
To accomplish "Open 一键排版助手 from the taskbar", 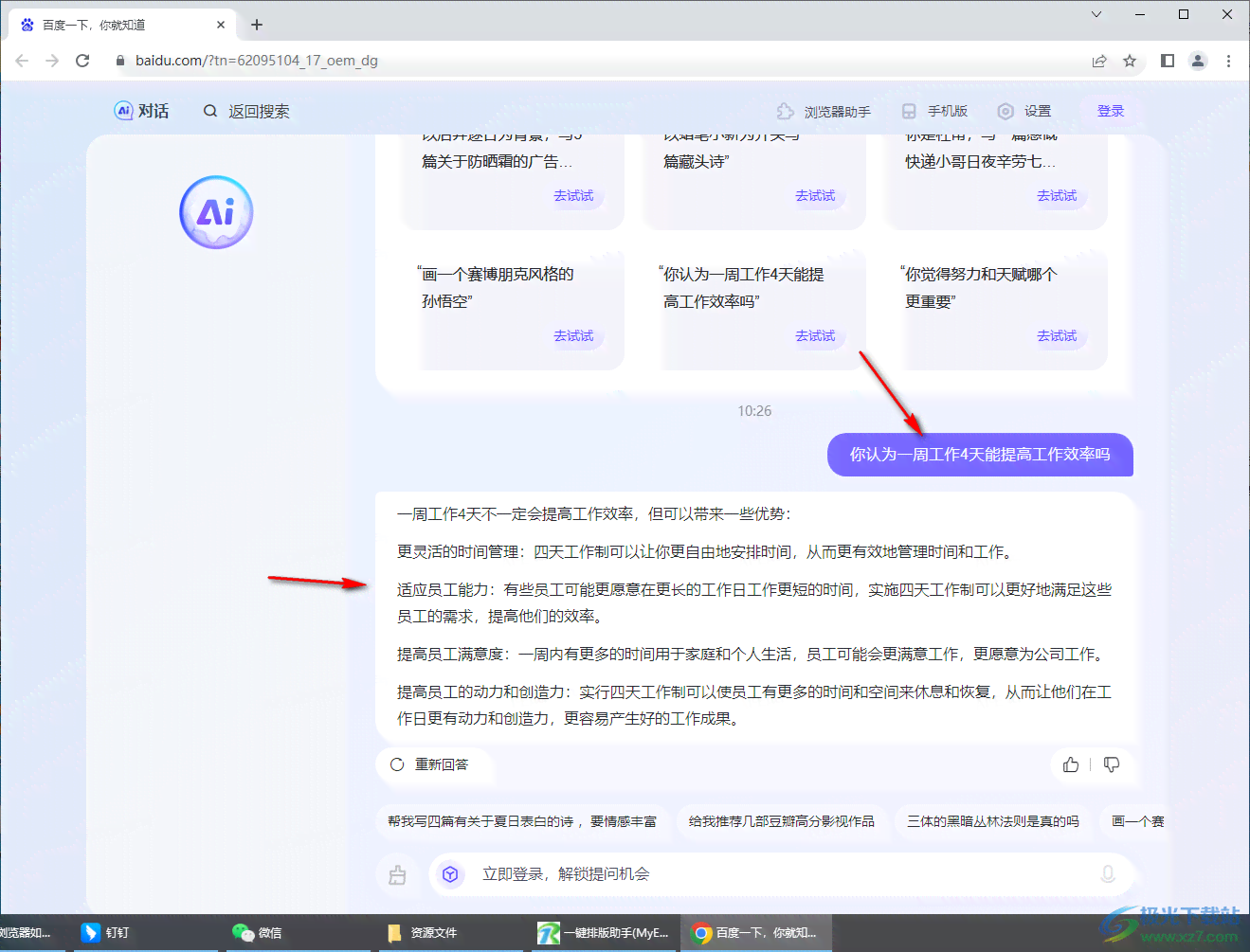I will point(604,933).
